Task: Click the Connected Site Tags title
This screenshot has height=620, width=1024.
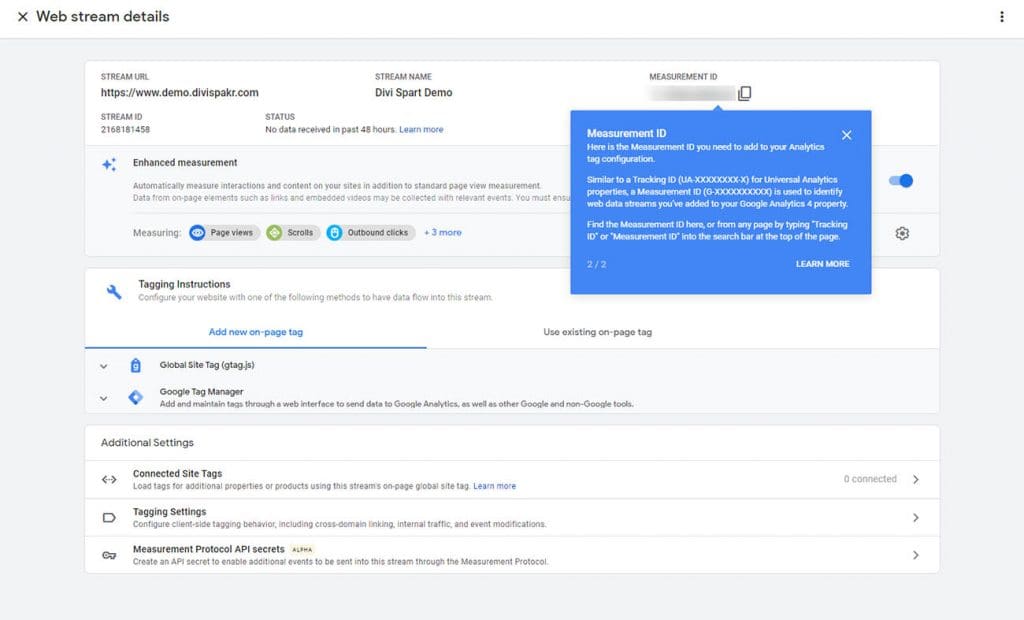Action: 177,474
